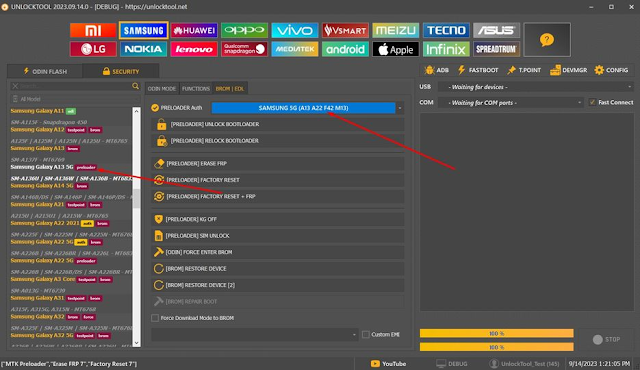Click the model search magnifier icon
Image resolution: width=640 pixels, height=370 pixels.
[x=136, y=86]
